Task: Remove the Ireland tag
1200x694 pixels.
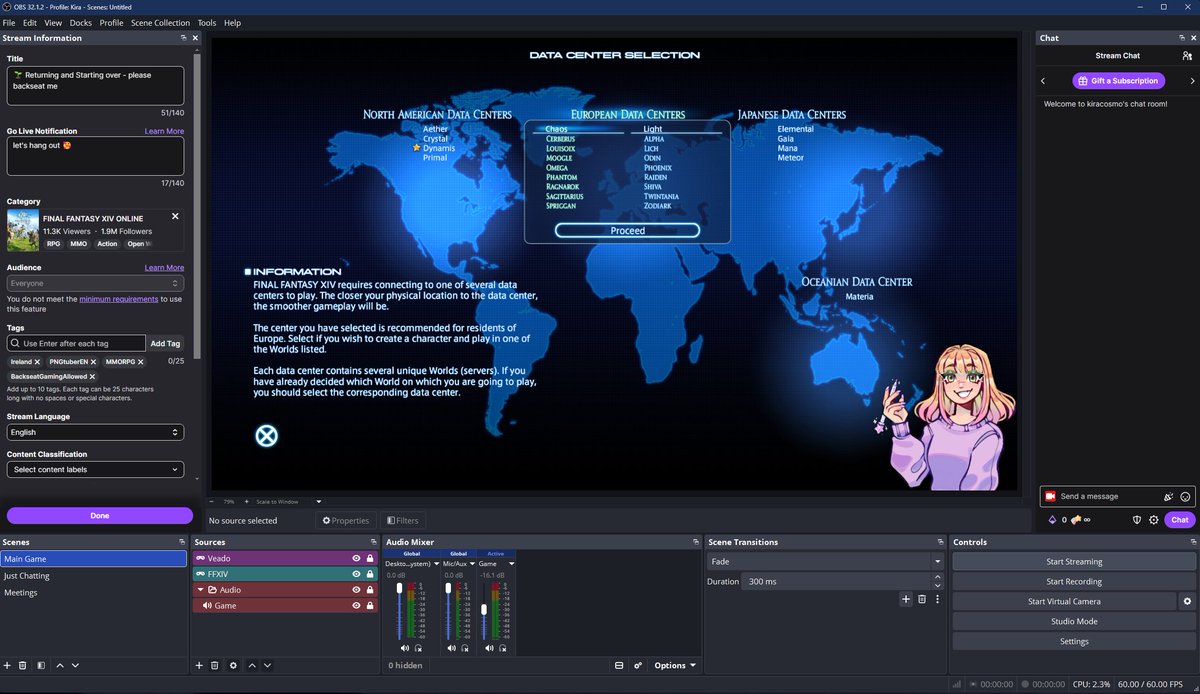Action: 37,361
